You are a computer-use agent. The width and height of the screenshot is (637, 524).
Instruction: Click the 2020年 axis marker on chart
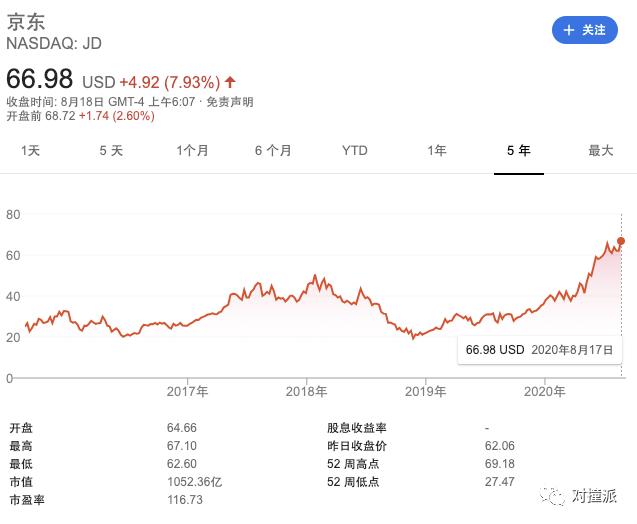(544, 392)
